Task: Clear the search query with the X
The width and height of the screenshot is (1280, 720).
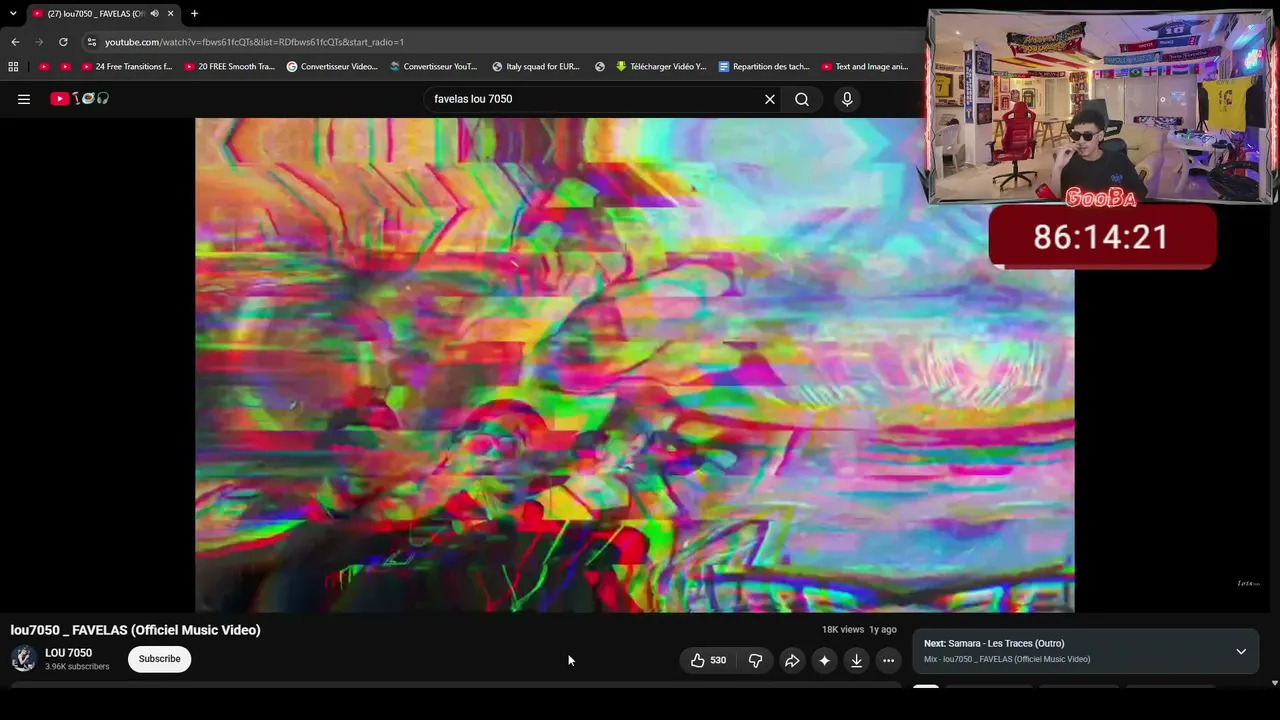Action: [770, 99]
